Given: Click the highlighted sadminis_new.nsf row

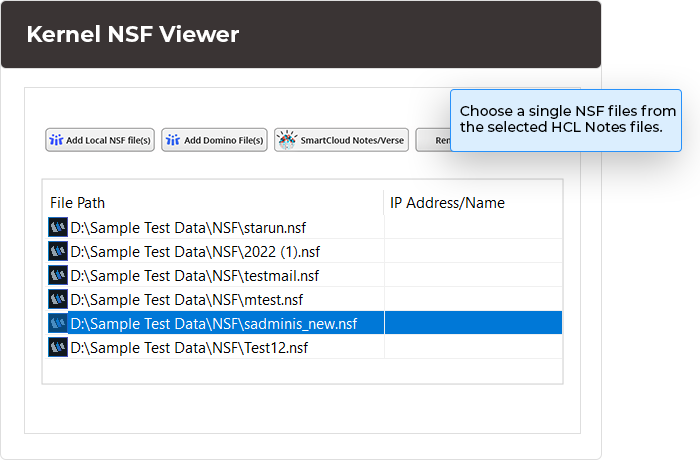Looking at the screenshot, I should (x=305, y=323).
